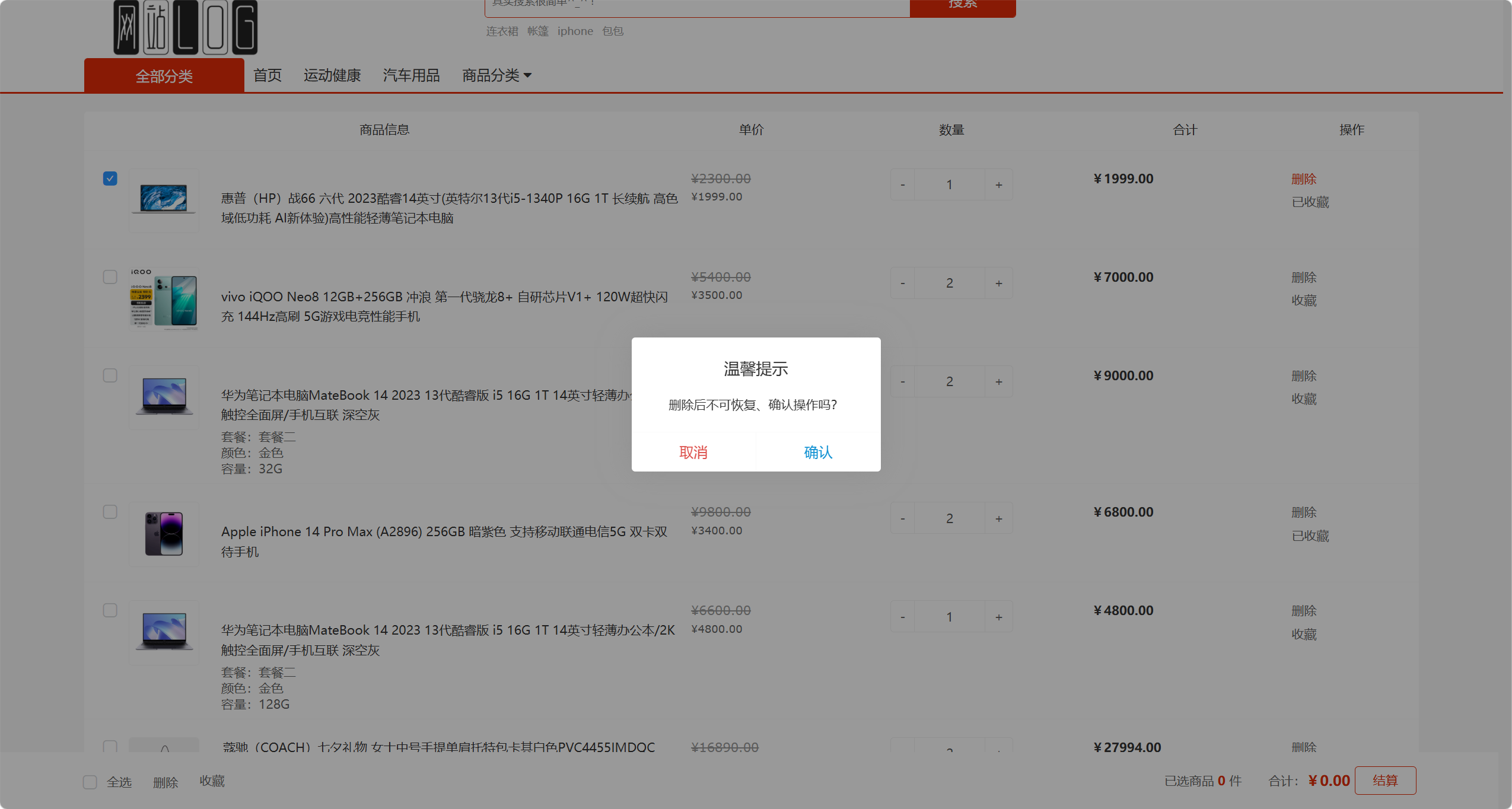Open the 汽车用品 menu item
The height and width of the screenshot is (809, 1512).
[412, 75]
